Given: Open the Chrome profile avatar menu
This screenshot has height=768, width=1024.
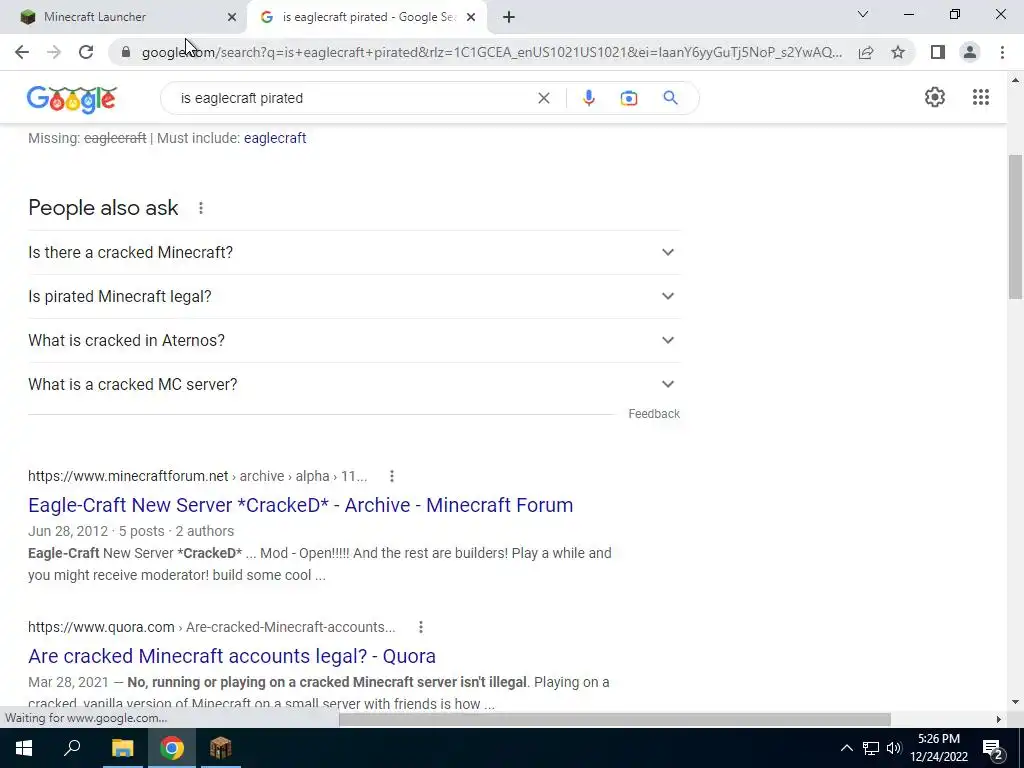Looking at the screenshot, I should (x=970, y=52).
